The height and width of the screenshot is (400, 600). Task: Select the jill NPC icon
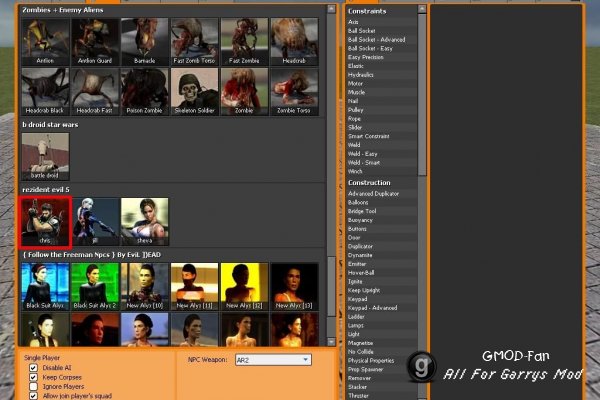[x=95, y=222]
